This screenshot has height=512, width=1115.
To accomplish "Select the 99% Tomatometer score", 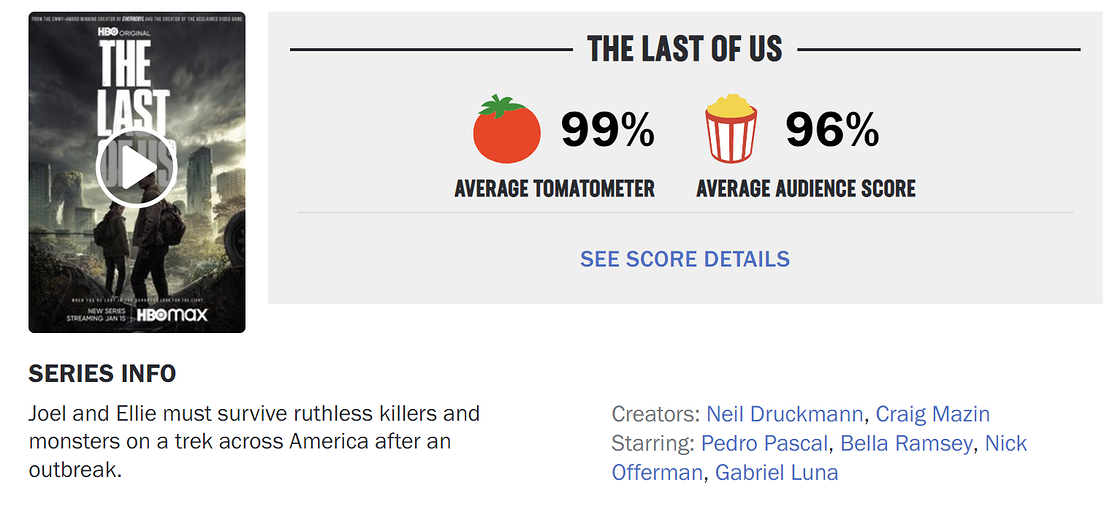I will [607, 130].
